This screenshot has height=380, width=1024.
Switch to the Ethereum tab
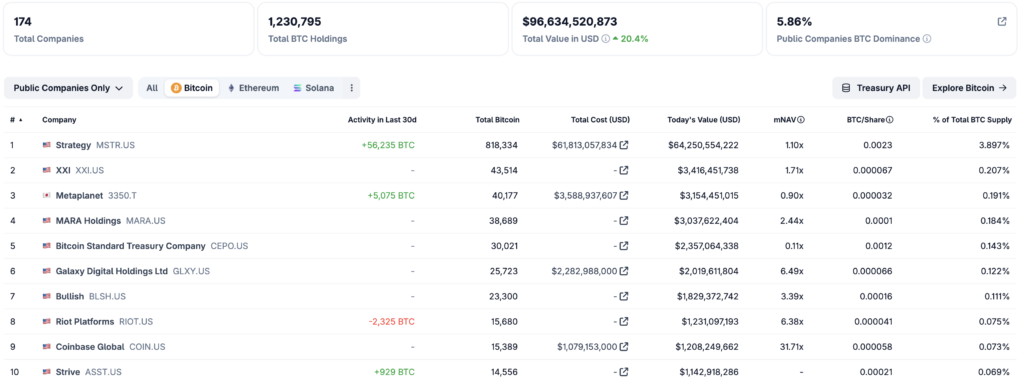[253, 87]
